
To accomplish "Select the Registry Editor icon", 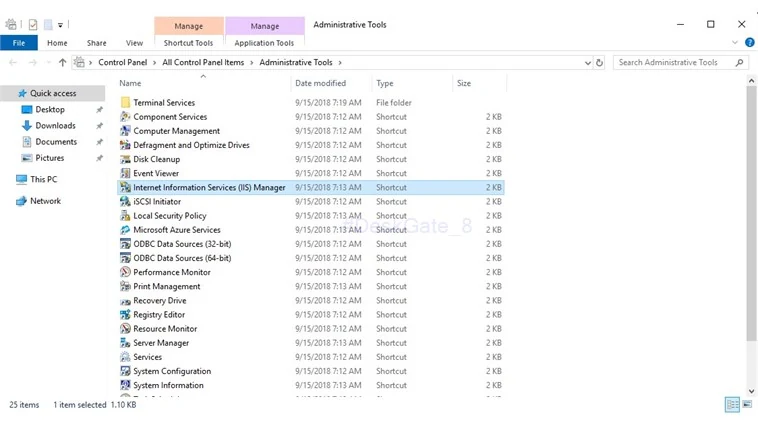I will coord(125,314).
